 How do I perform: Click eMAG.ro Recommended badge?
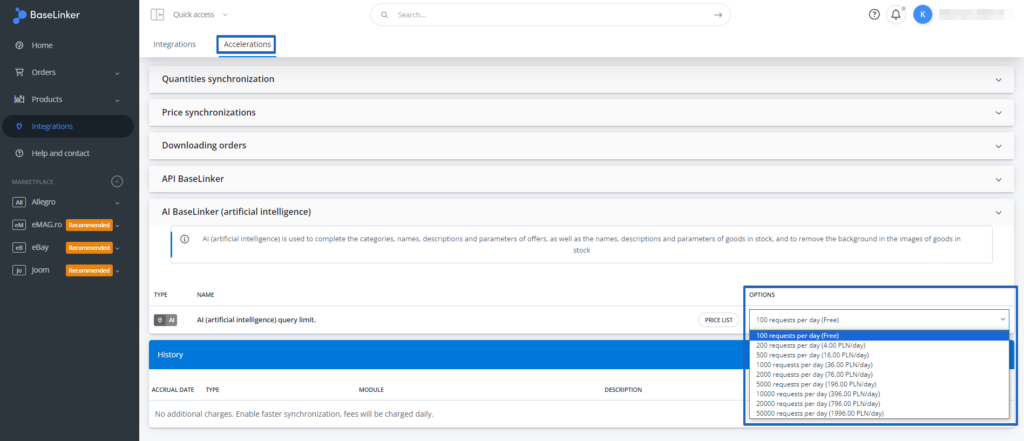(89, 225)
